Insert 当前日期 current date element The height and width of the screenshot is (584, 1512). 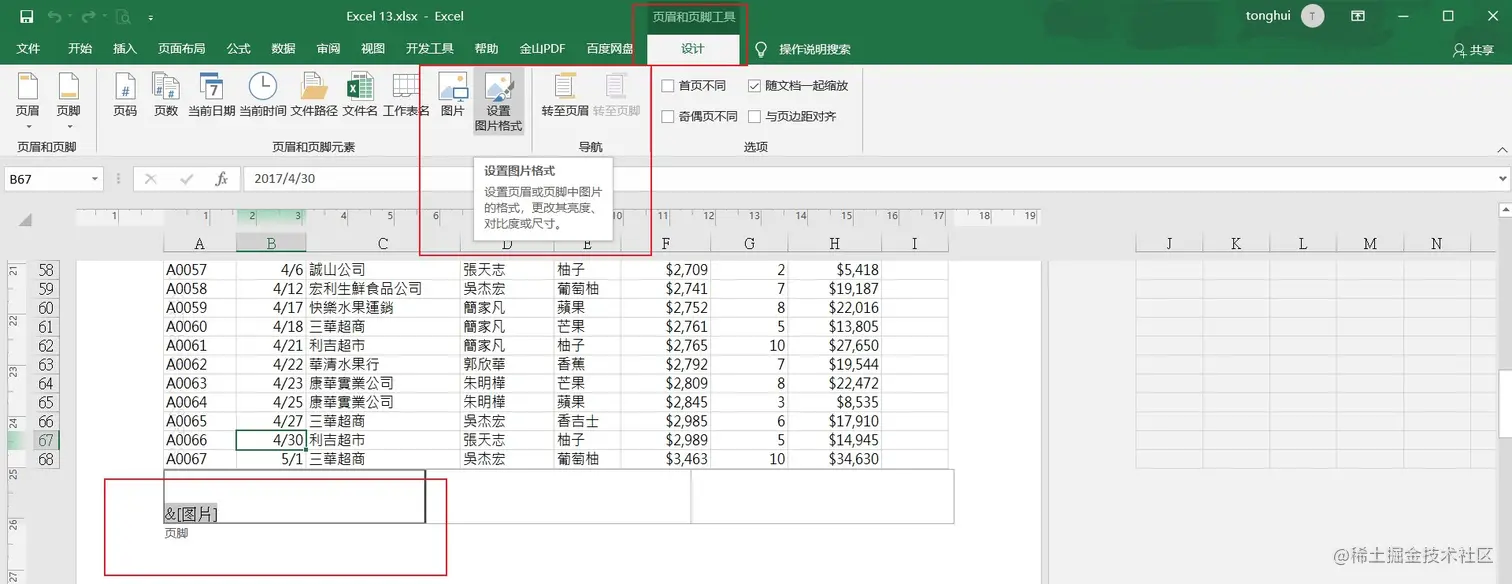point(211,96)
